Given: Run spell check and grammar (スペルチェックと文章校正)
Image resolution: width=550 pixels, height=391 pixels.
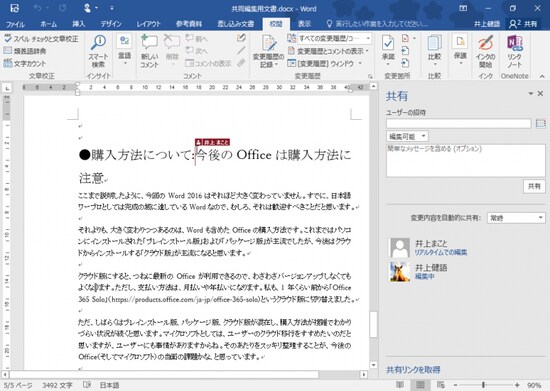Looking at the screenshot, I should pyautogui.click(x=41, y=39).
